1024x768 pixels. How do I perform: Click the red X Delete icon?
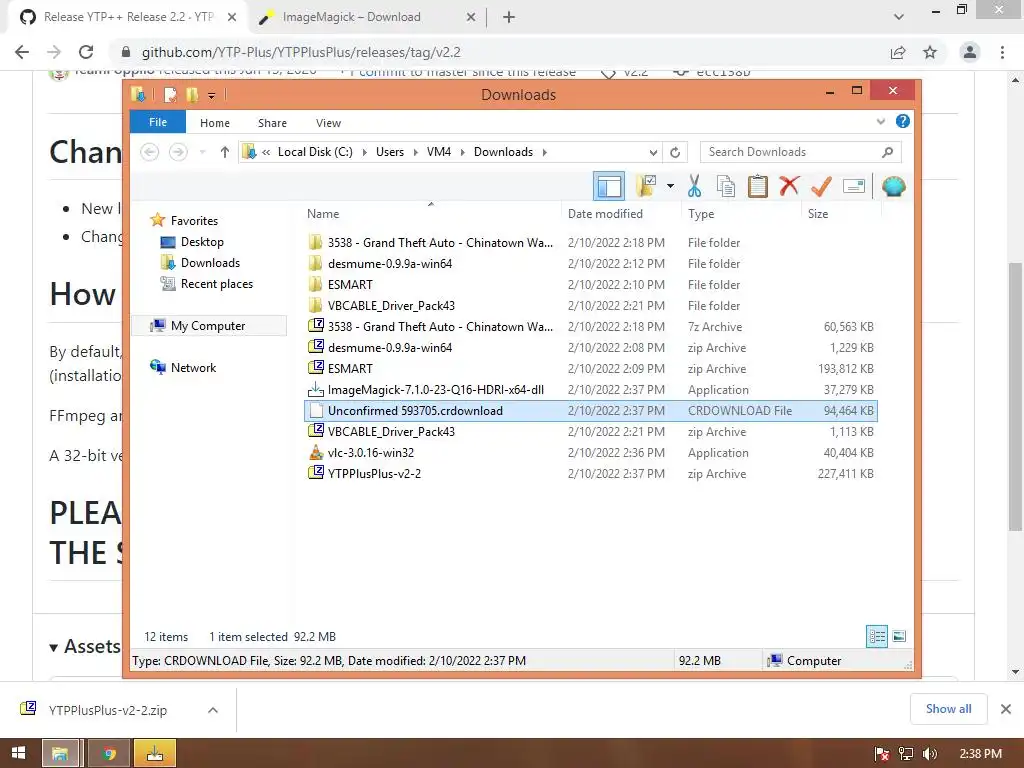pyautogui.click(x=789, y=186)
